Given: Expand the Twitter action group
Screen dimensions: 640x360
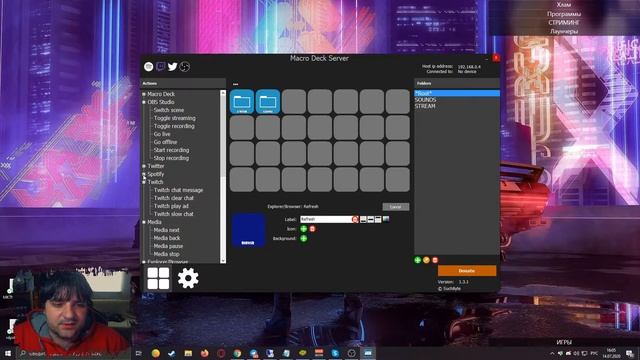Looking at the screenshot, I should pos(144,166).
